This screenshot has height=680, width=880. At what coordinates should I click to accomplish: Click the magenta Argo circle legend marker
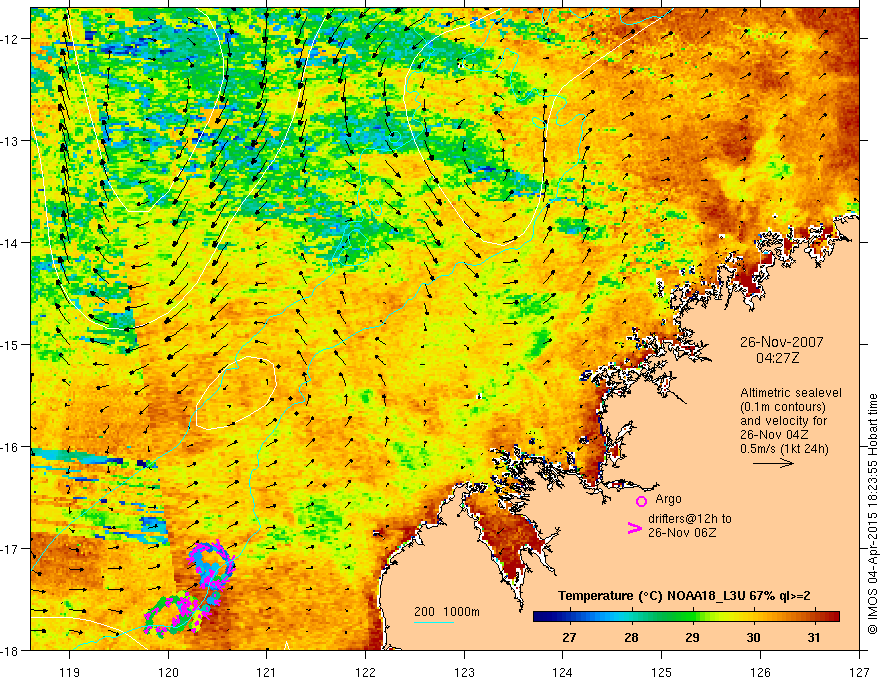pos(641,501)
